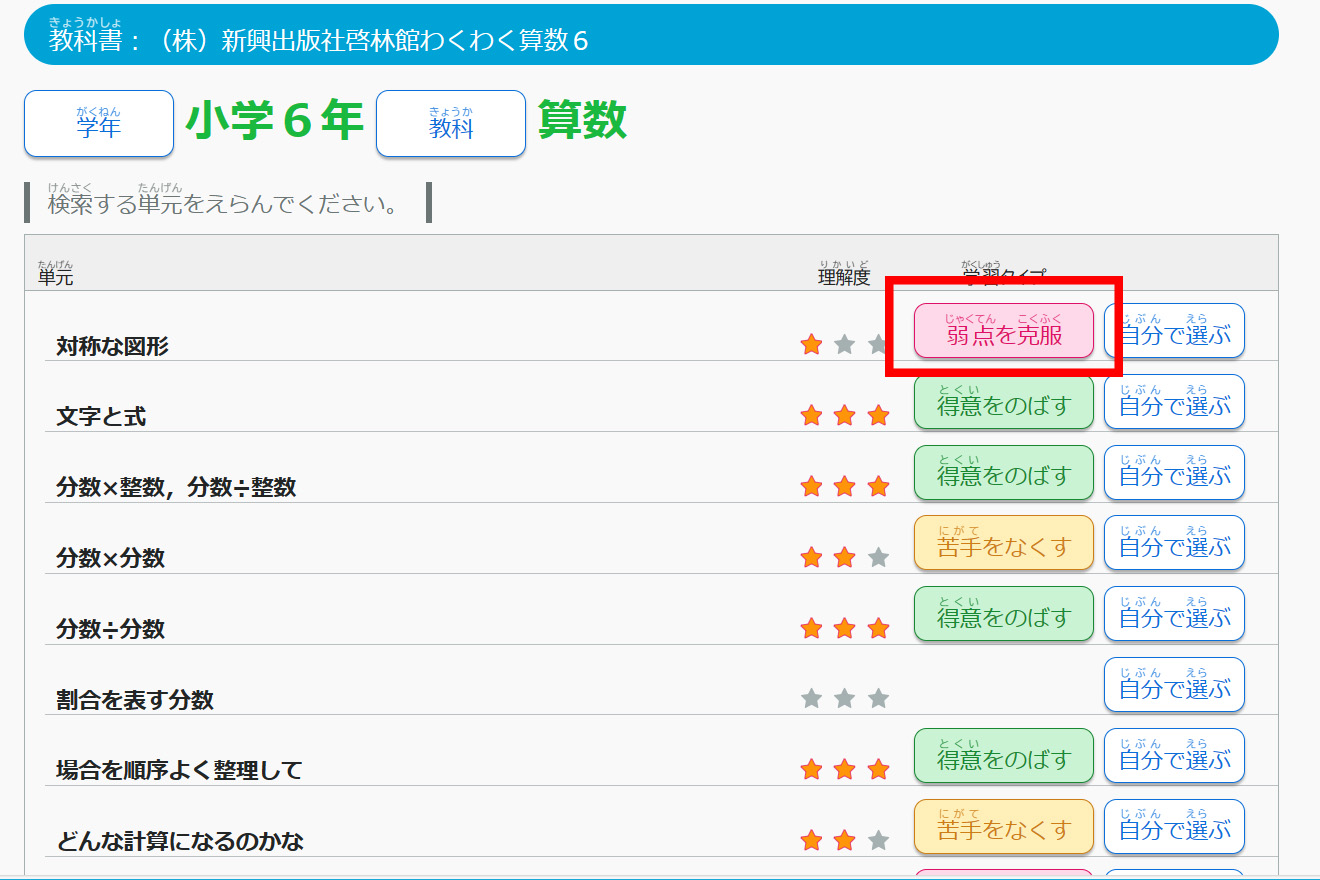Click the first gray star of 割合を表す分数
The width and height of the screenshot is (1320, 880).
pyautogui.click(x=812, y=699)
